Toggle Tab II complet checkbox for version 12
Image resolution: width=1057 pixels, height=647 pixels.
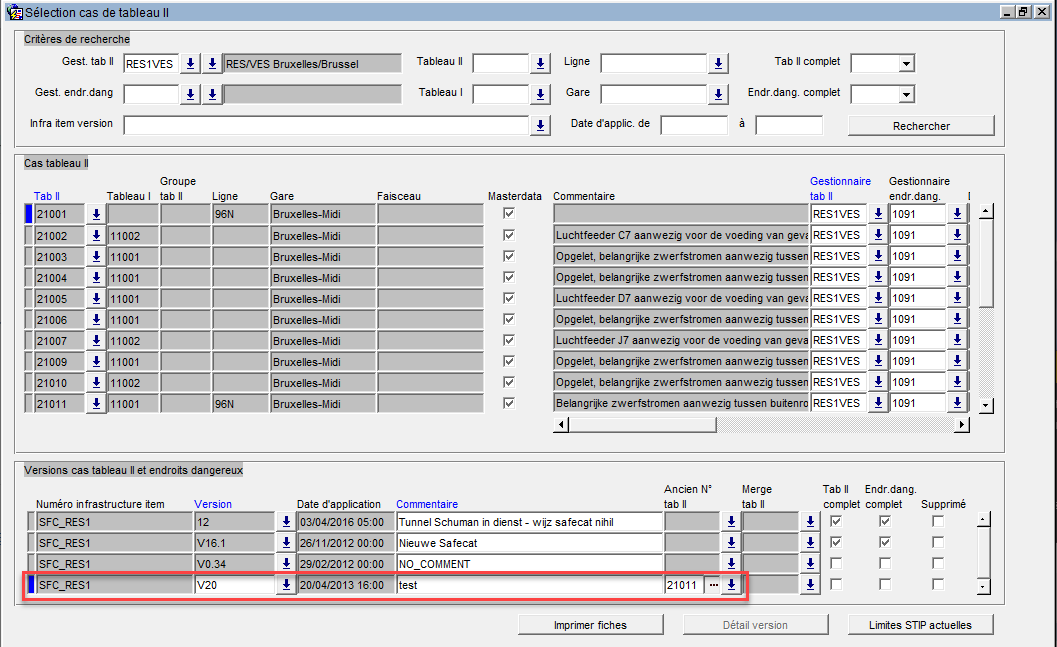tap(836, 521)
